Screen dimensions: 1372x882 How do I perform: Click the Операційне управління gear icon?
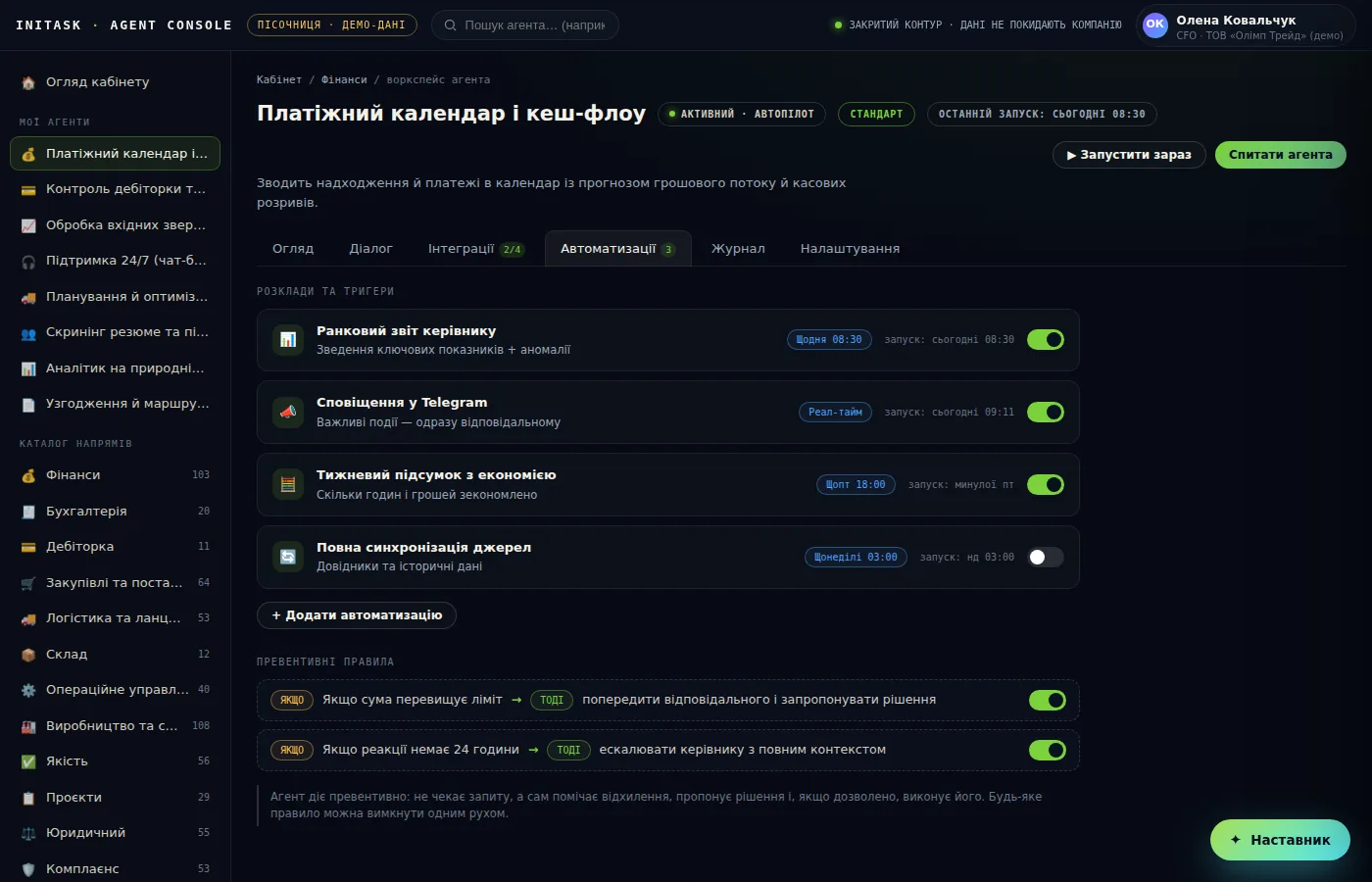point(28,690)
